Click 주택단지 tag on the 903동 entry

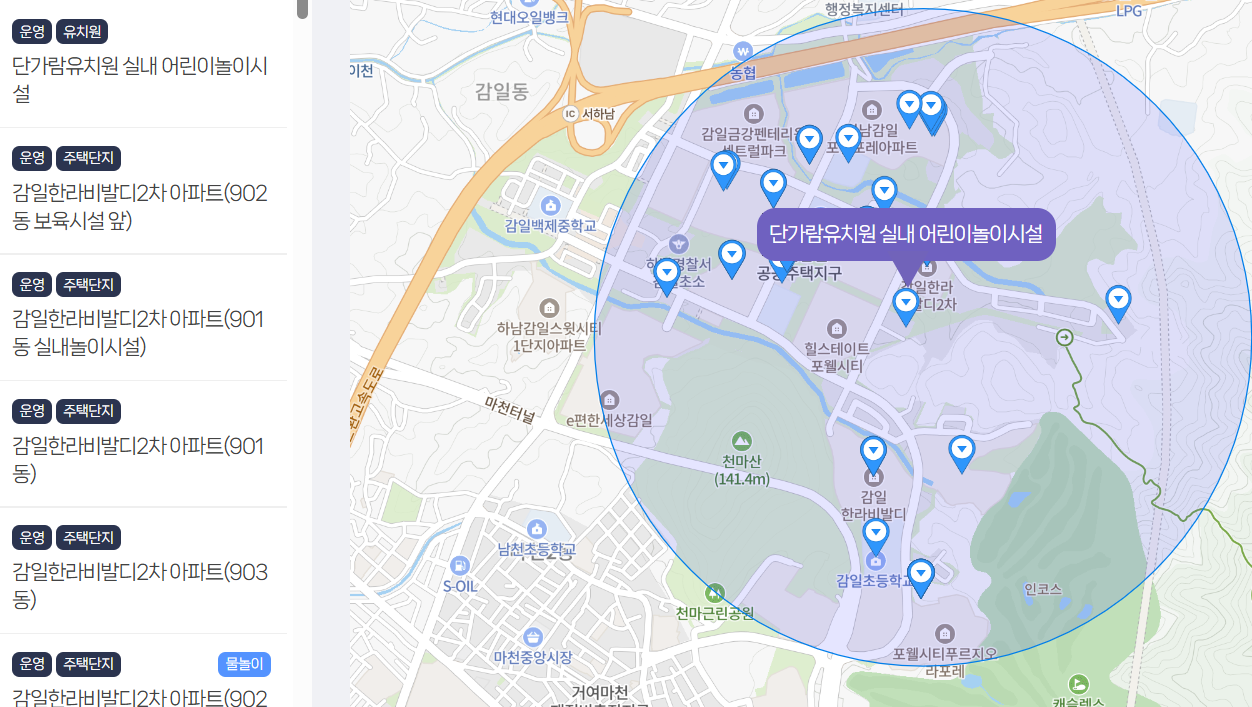click(x=88, y=538)
